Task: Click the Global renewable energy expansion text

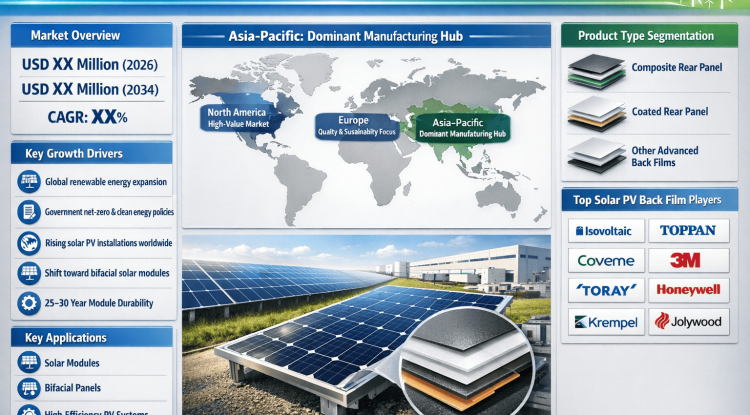Action: 106,182
